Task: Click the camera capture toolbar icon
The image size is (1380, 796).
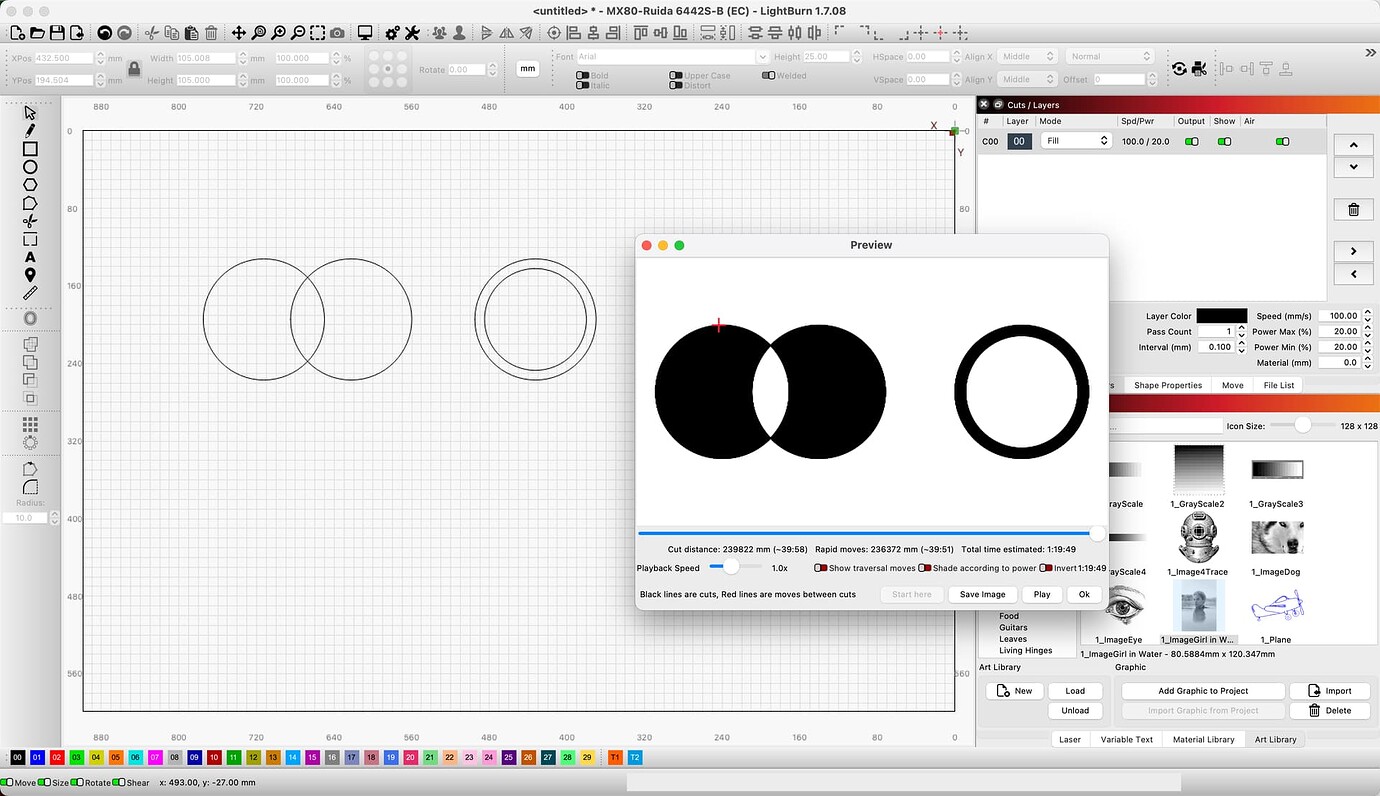Action: point(337,32)
